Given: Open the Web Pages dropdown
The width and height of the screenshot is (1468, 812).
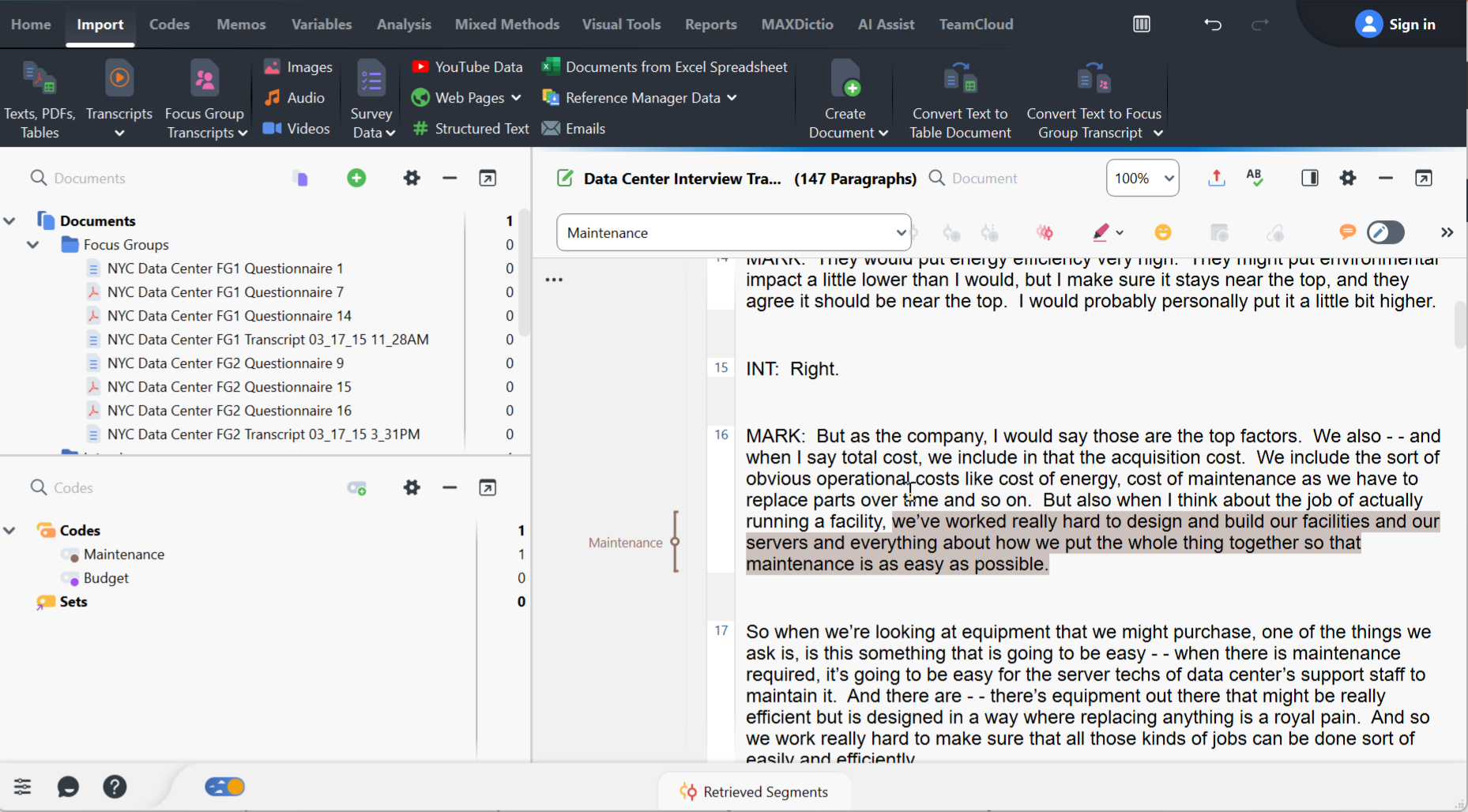Looking at the screenshot, I should click(466, 97).
